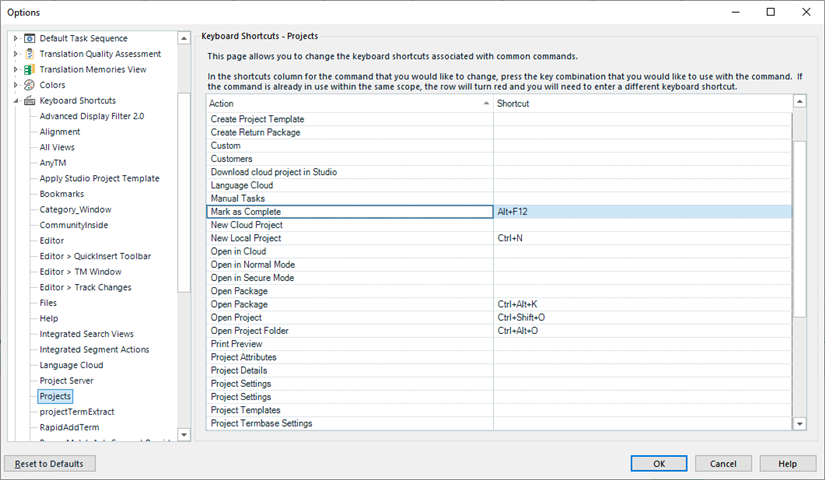The image size is (825, 480).
Task: Click the Translation Quality Assessment icon
Action: coord(30,54)
